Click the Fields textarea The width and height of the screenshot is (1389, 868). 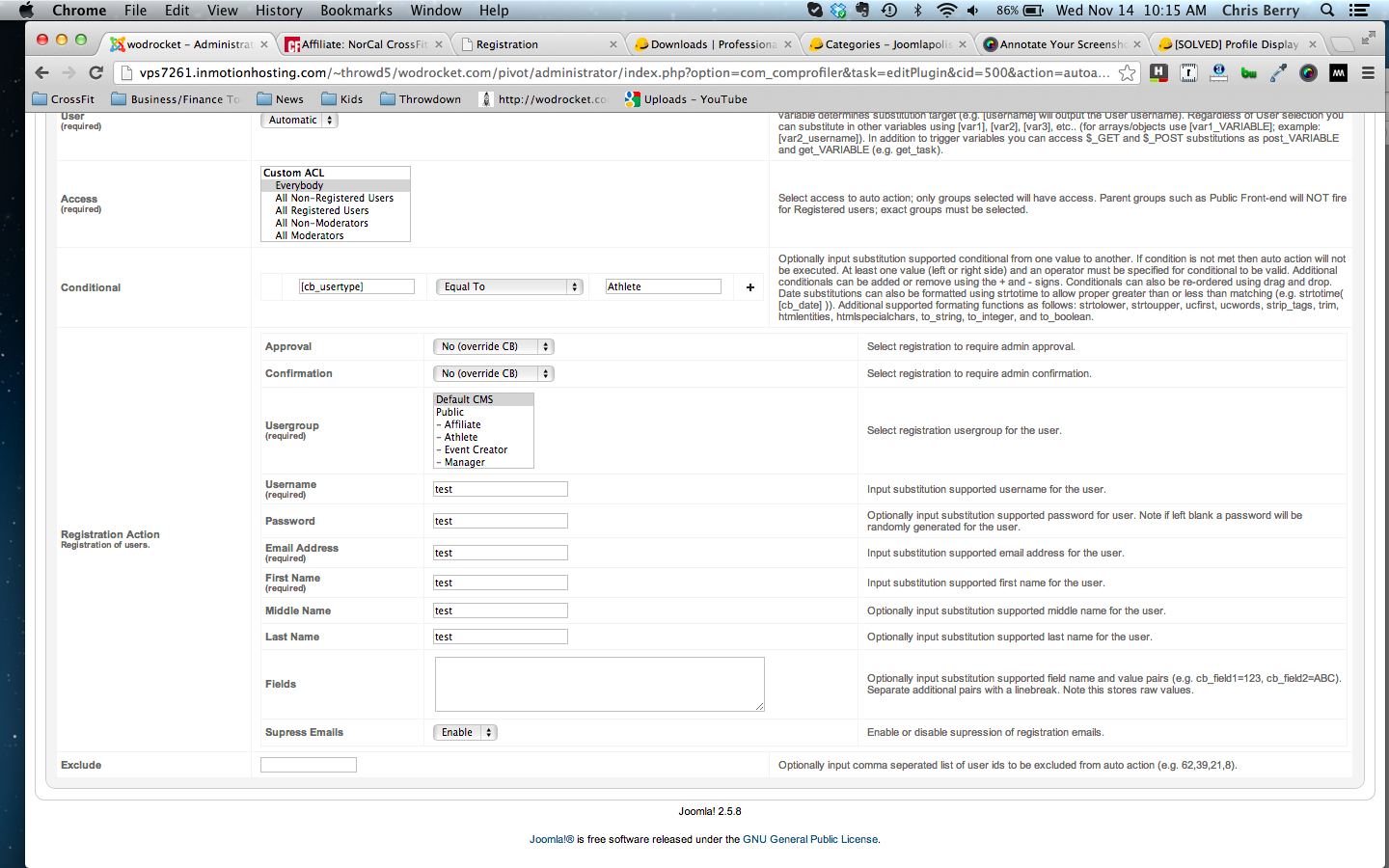600,684
